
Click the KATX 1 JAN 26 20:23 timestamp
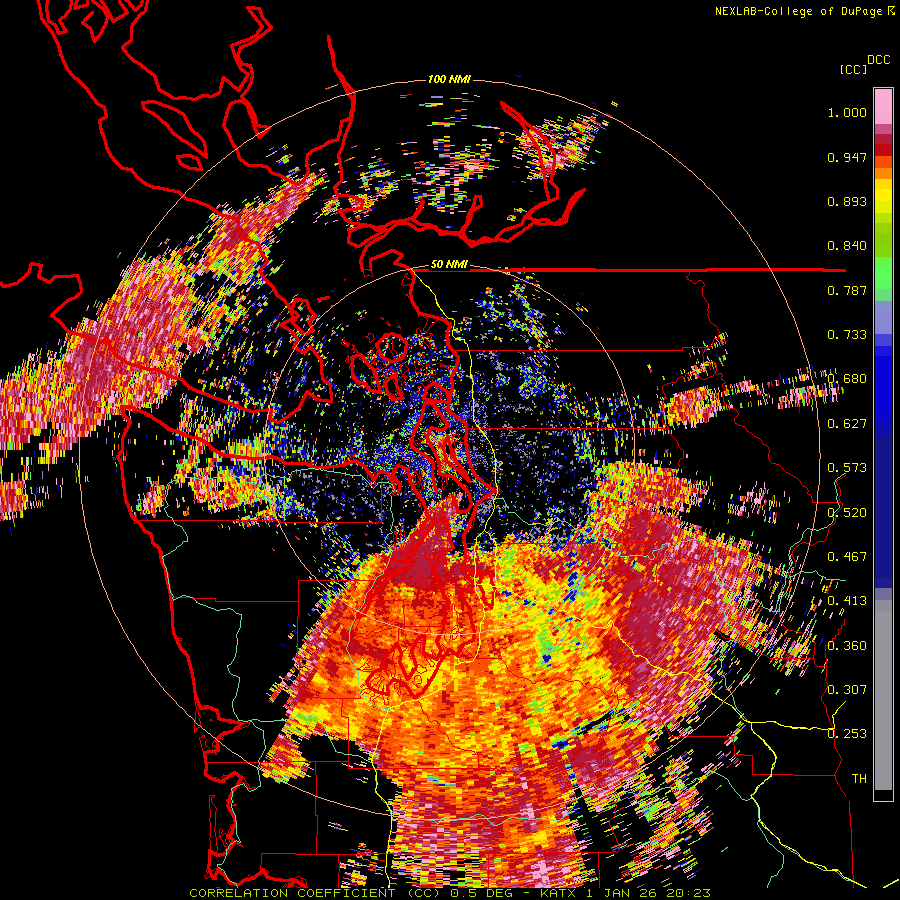click(625, 893)
